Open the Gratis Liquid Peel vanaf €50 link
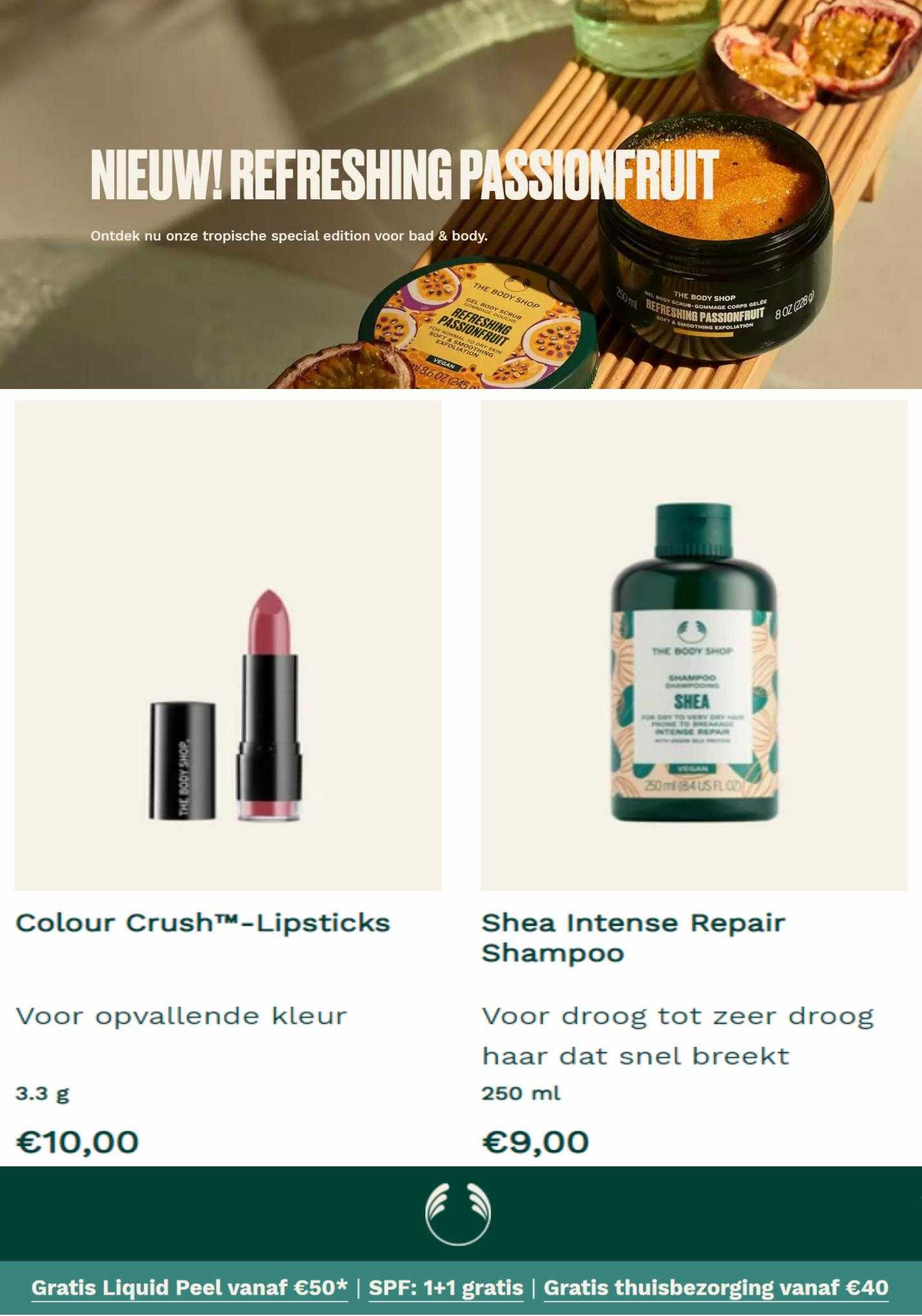This screenshot has width=922, height=1316. tap(190, 1288)
